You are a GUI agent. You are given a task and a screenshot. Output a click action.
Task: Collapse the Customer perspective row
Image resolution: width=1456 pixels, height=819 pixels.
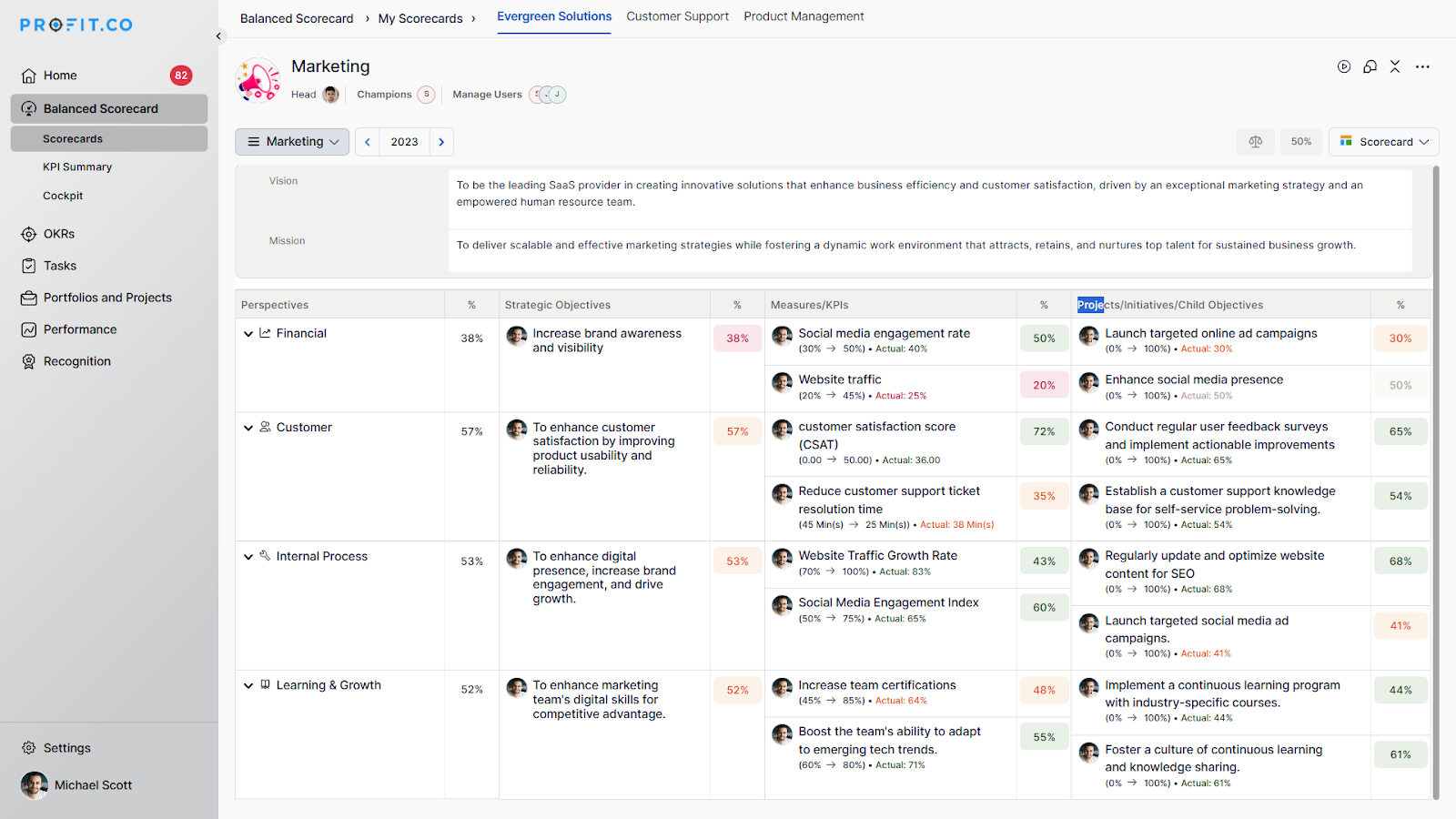[x=248, y=428]
